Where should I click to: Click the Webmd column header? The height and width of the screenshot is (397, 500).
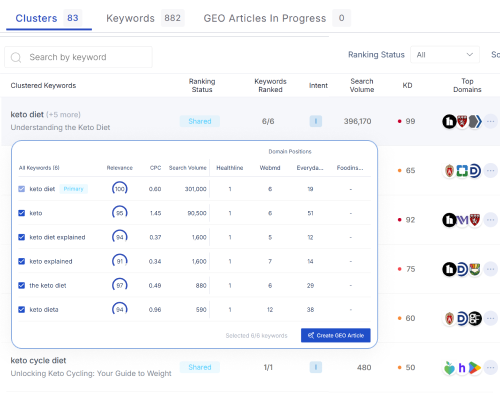[x=270, y=168]
